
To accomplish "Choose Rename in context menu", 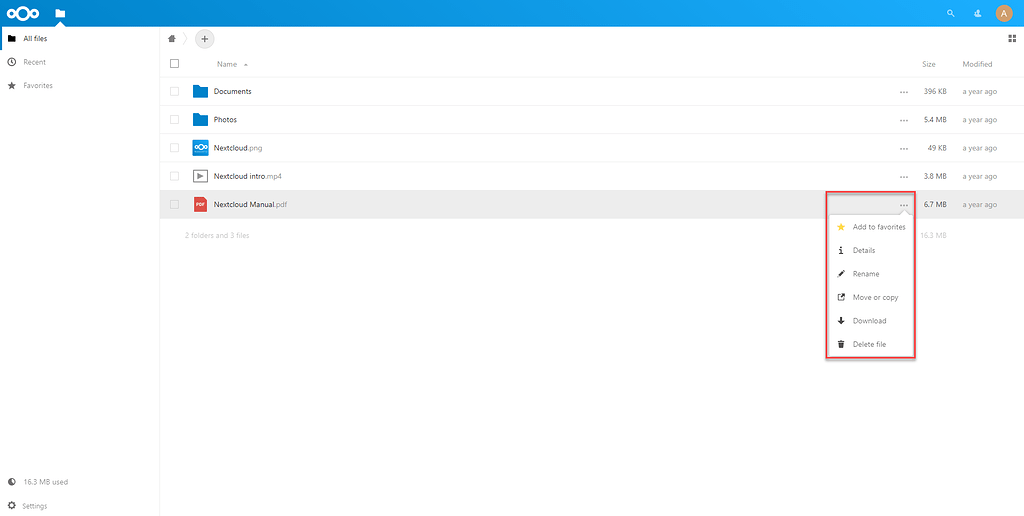I will [x=871, y=274].
